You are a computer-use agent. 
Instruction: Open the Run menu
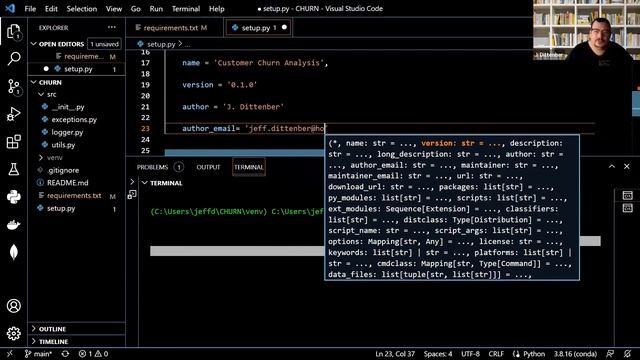point(156,9)
